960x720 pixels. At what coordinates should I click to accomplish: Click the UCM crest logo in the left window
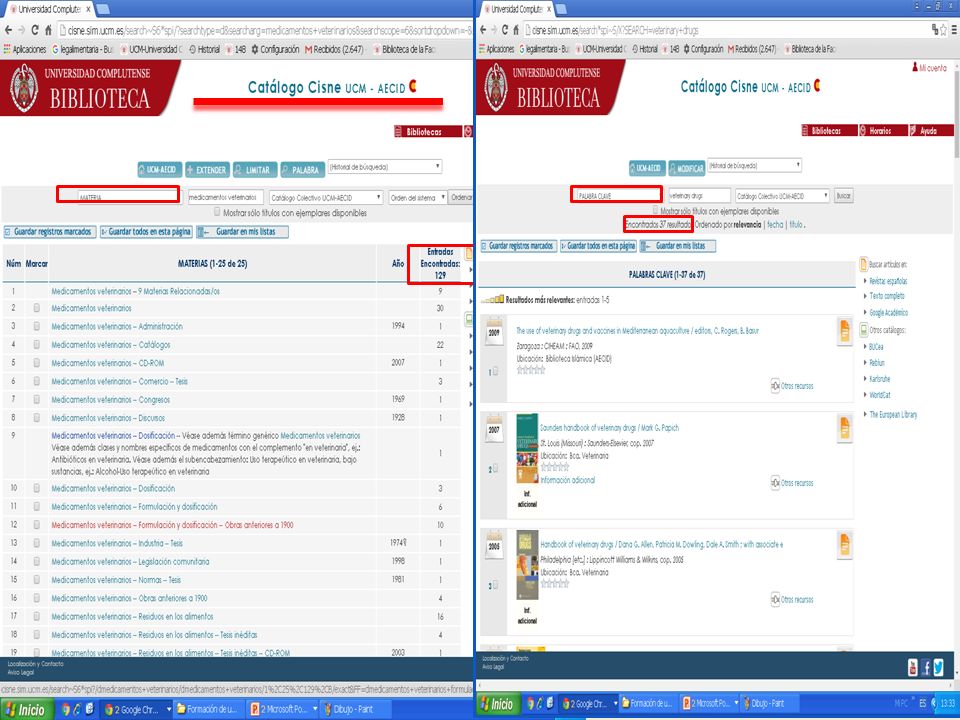(24, 88)
